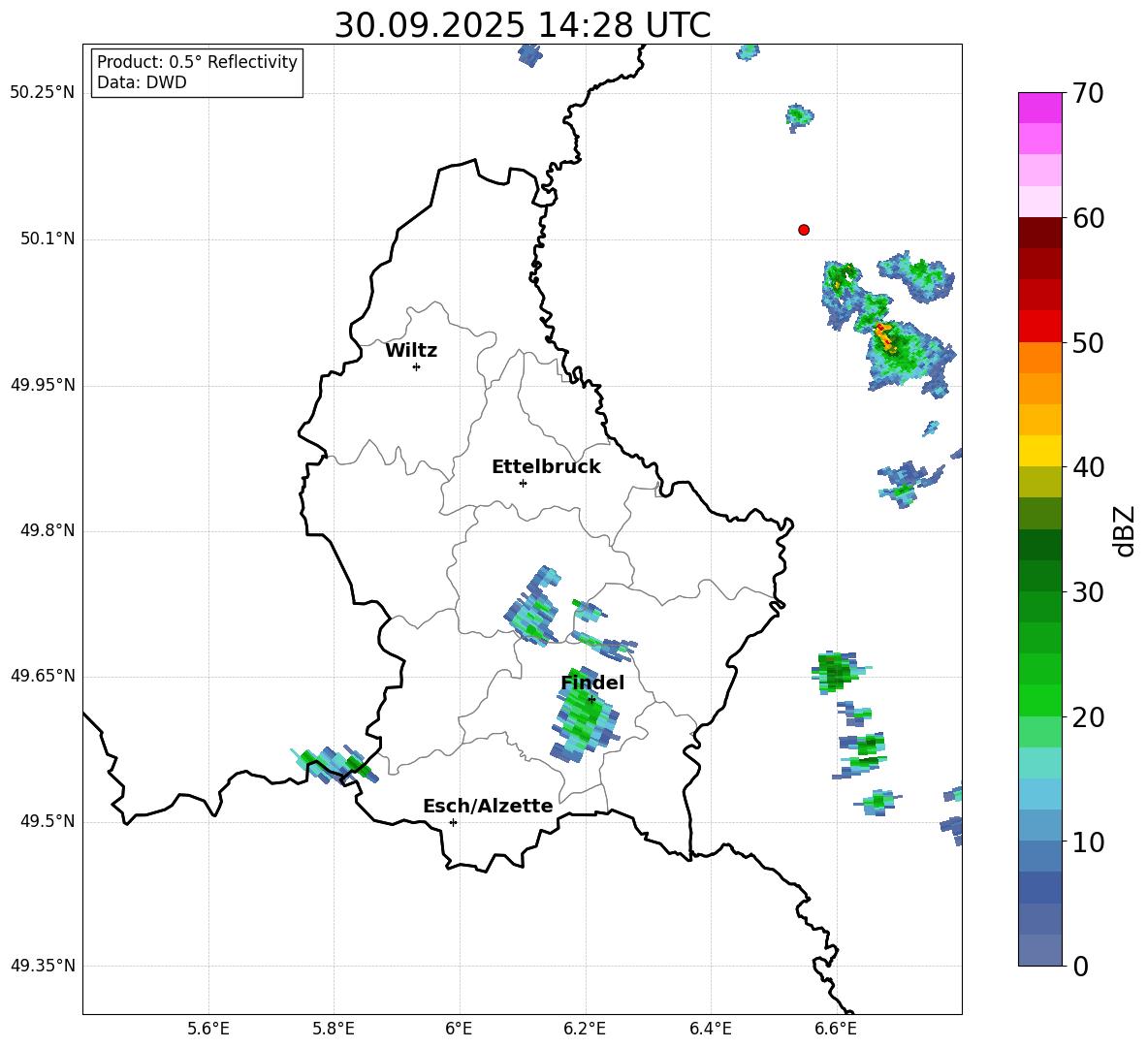Select the Wiltz city label

pos(411,351)
